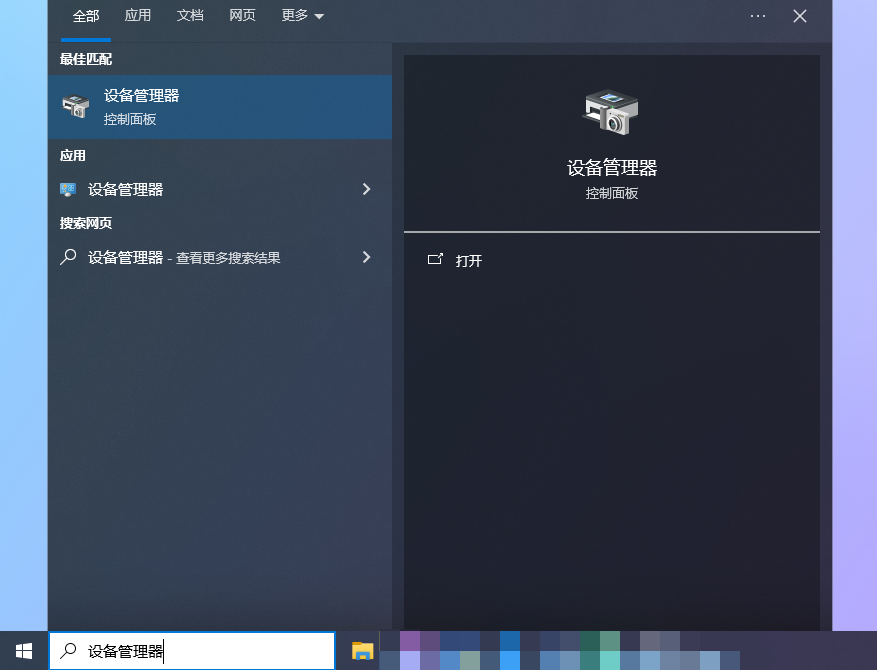
Task: Click the magnifier icon beside 查看更多搜索结果
Action: pos(68,257)
